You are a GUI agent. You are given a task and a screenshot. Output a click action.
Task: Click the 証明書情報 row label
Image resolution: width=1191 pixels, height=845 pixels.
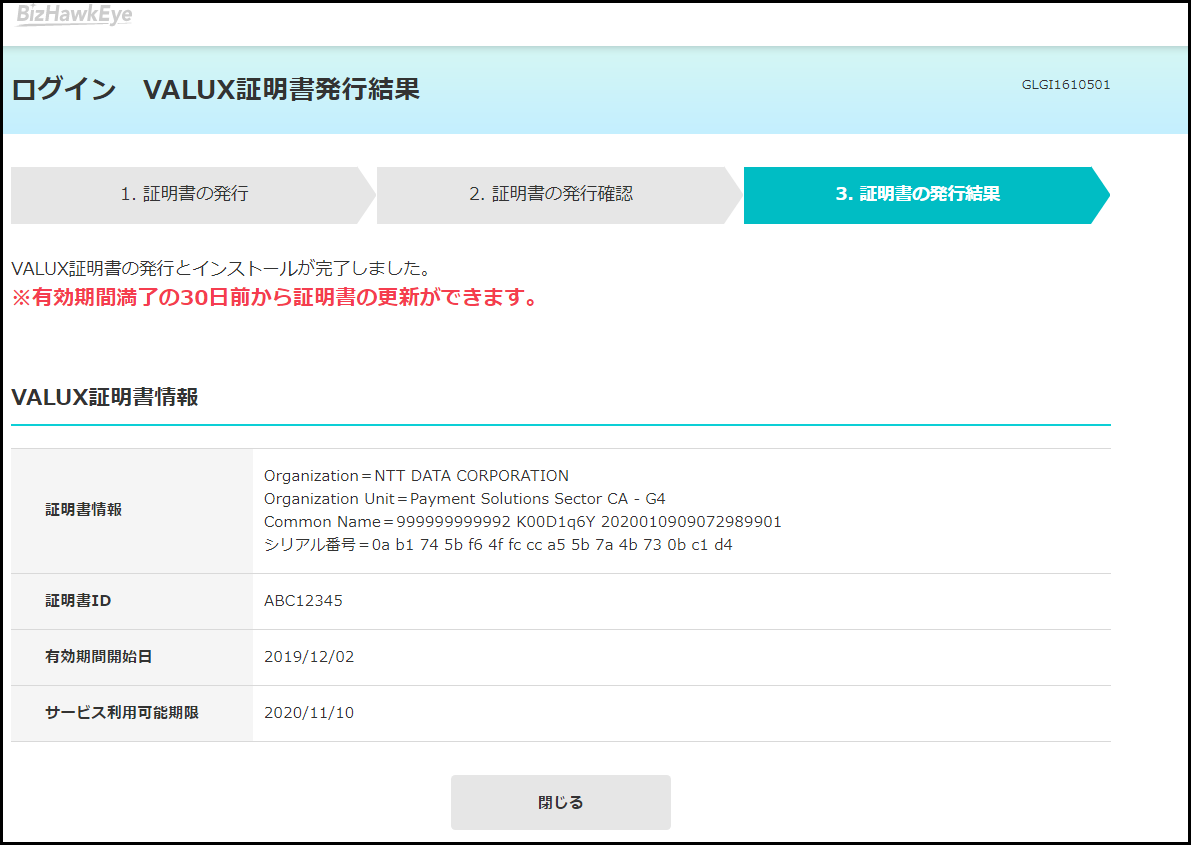[x=84, y=510]
